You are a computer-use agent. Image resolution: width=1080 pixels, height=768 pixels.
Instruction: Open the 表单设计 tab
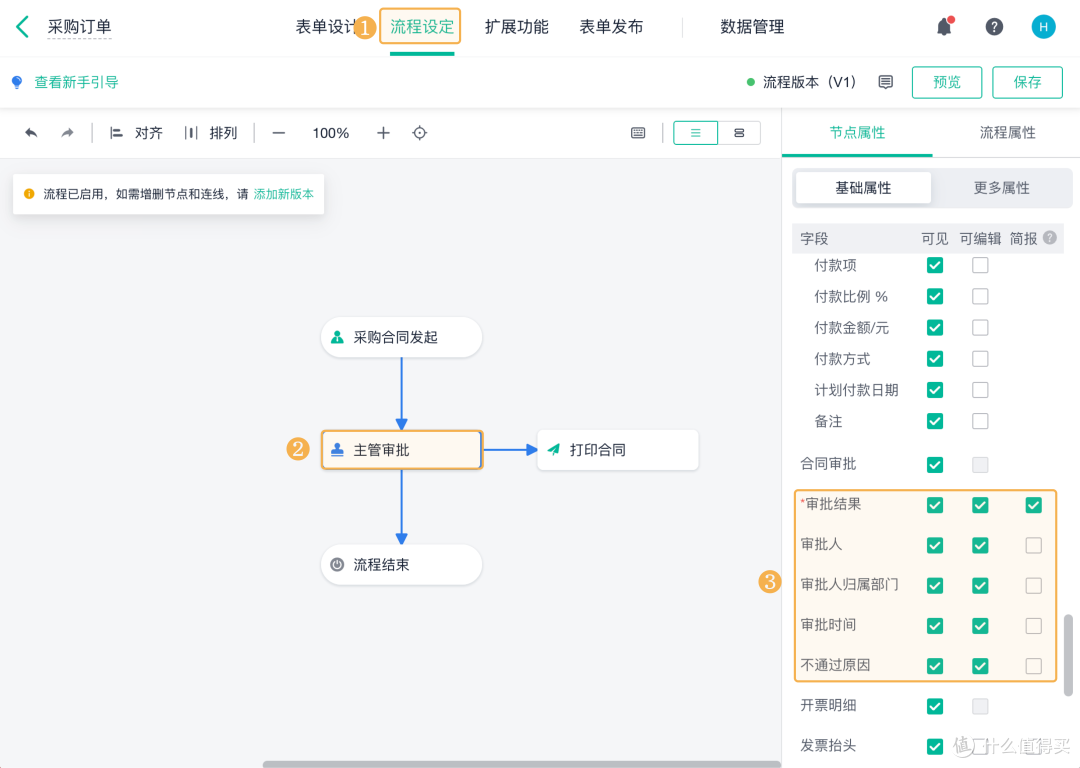(326, 27)
